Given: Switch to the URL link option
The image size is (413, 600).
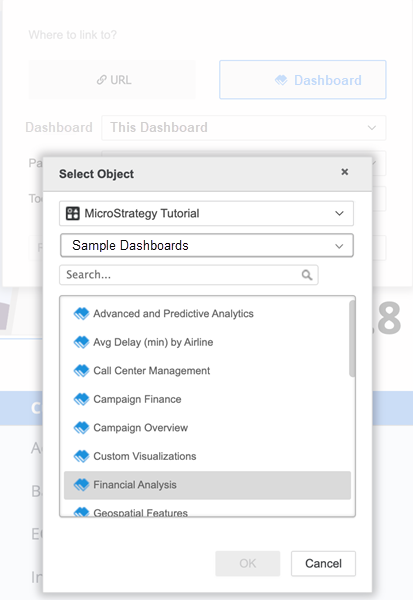Looking at the screenshot, I should 112,80.
